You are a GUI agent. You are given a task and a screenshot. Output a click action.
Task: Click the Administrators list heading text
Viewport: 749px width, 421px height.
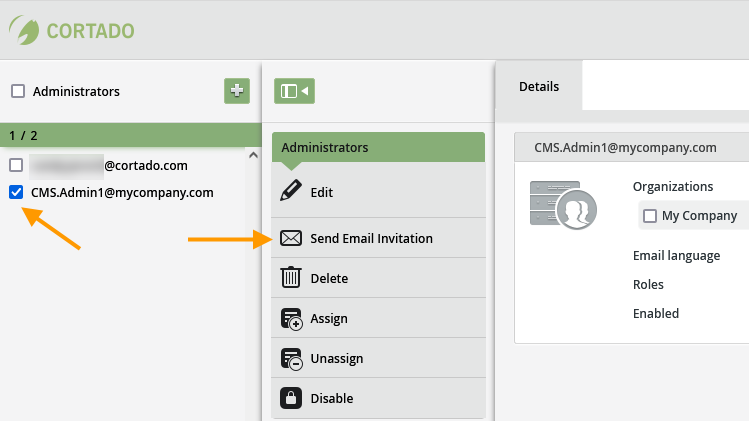(x=76, y=91)
